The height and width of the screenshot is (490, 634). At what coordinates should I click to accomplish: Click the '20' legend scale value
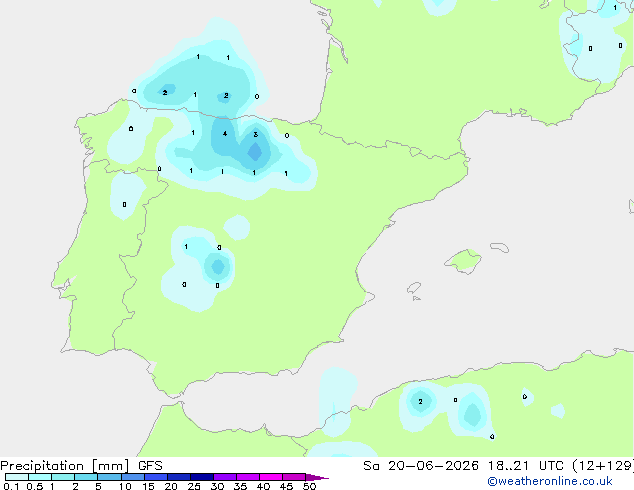pyautogui.click(x=171, y=486)
